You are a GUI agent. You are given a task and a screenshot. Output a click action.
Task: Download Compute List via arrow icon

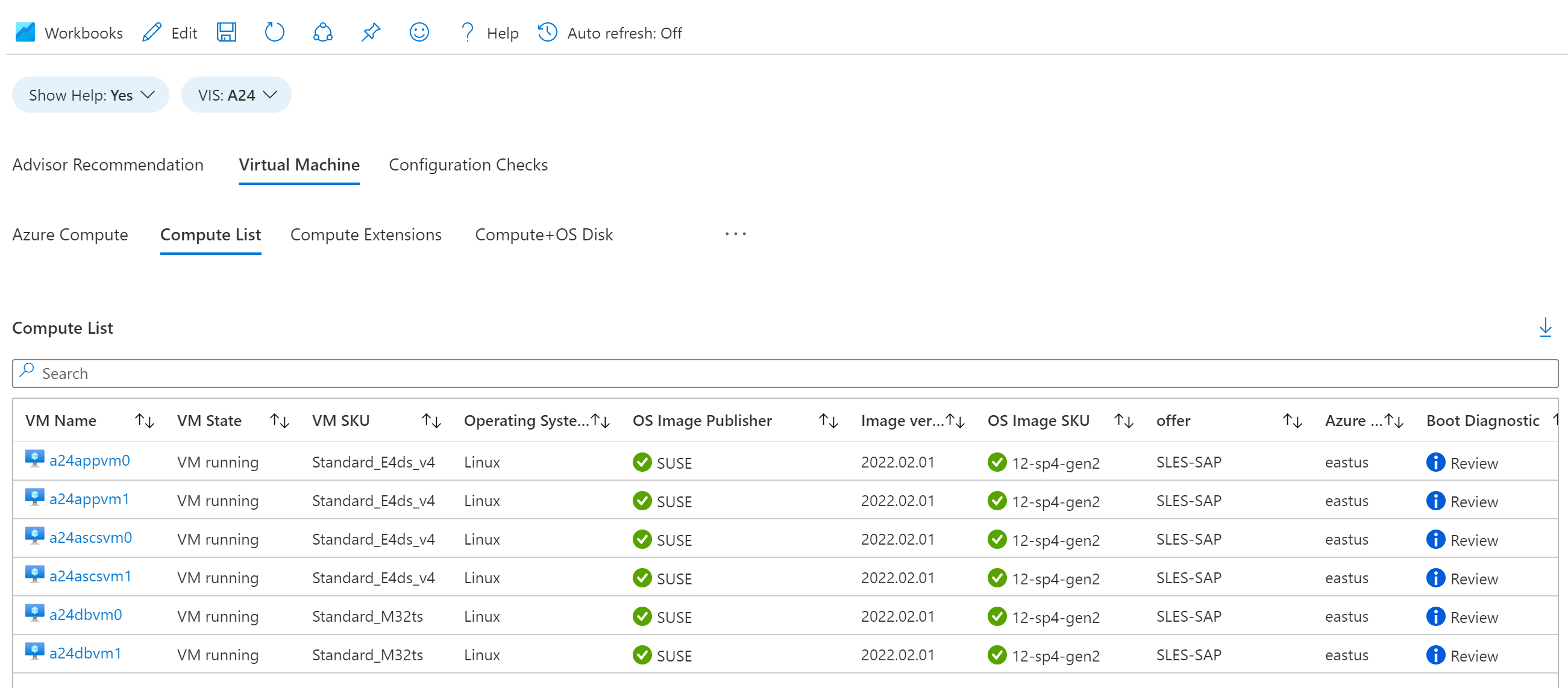pos(1545,327)
